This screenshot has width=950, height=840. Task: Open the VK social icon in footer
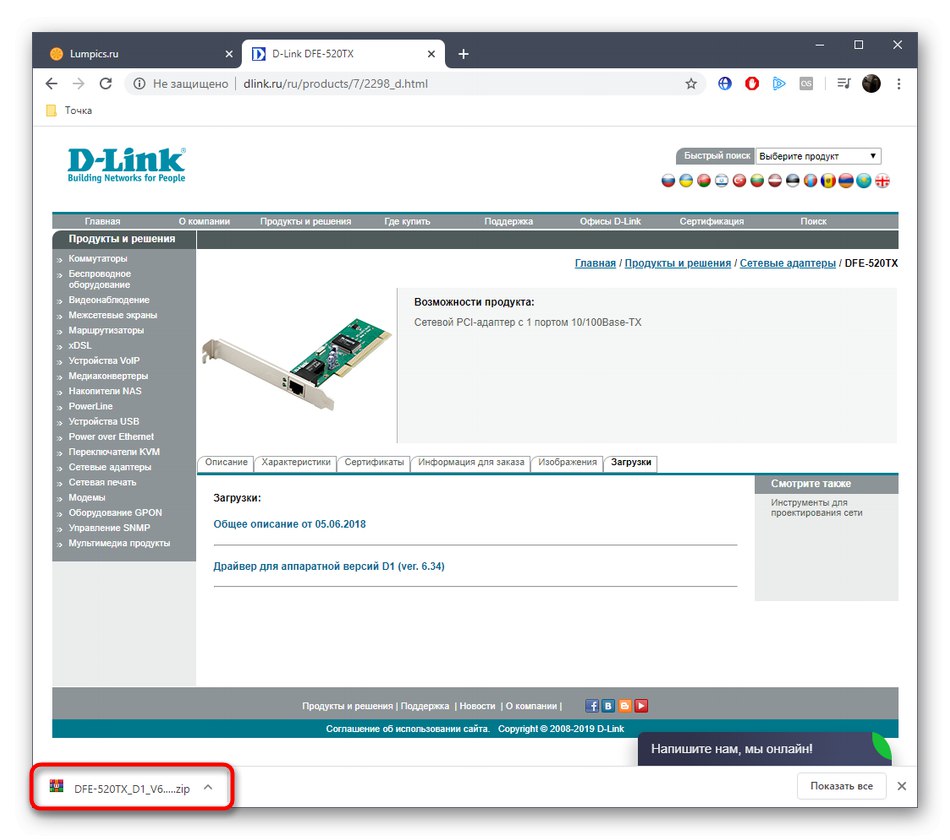click(x=608, y=706)
